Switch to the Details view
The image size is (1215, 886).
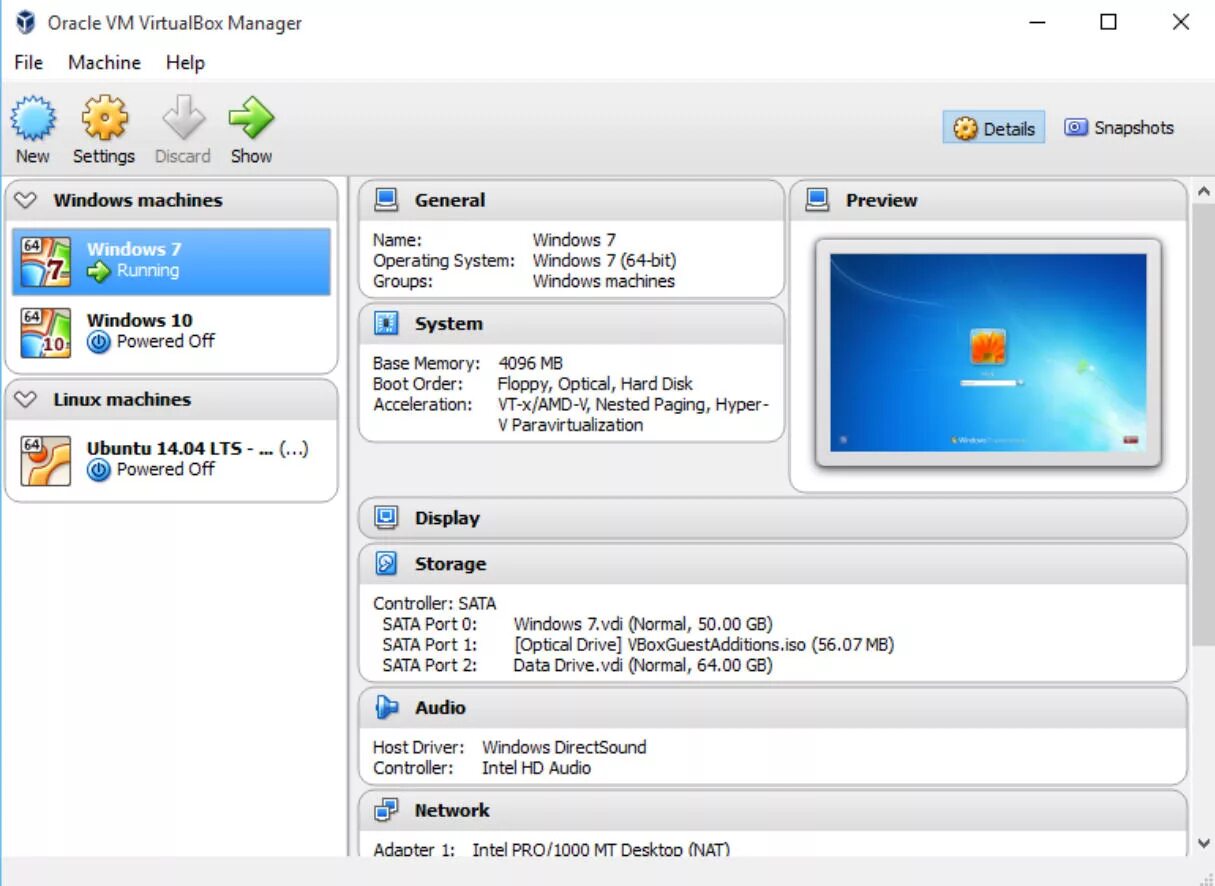(994, 128)
